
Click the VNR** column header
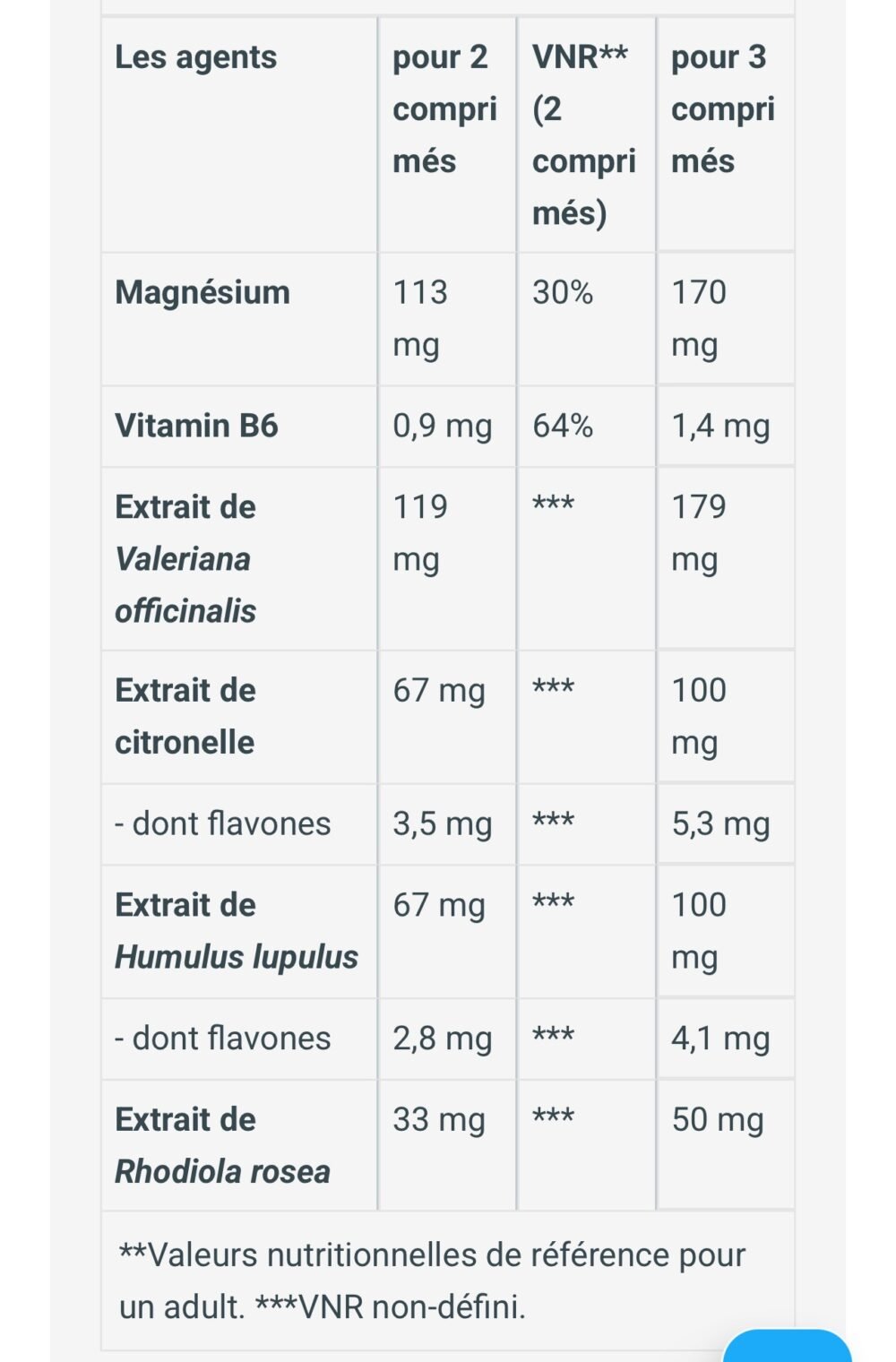click(583, 134)
